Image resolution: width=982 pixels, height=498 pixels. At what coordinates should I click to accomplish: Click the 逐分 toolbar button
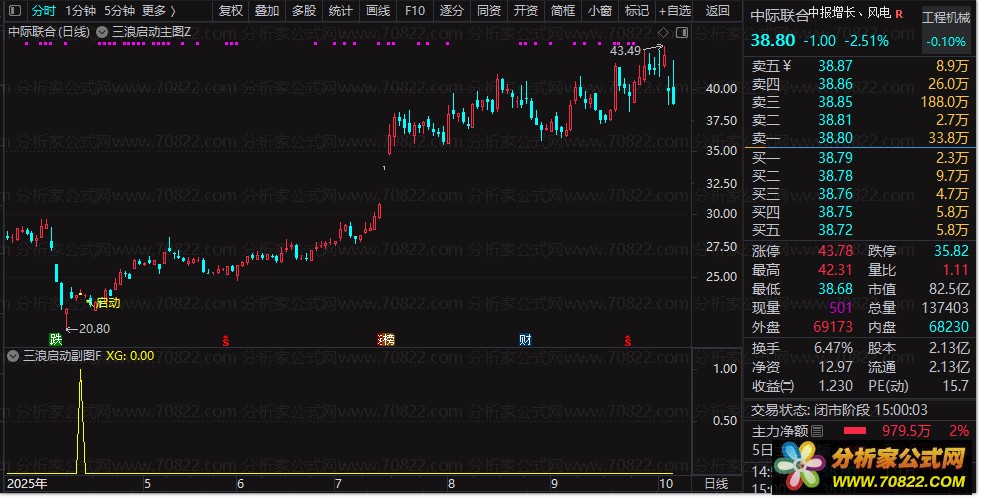[x=452, y=11]
